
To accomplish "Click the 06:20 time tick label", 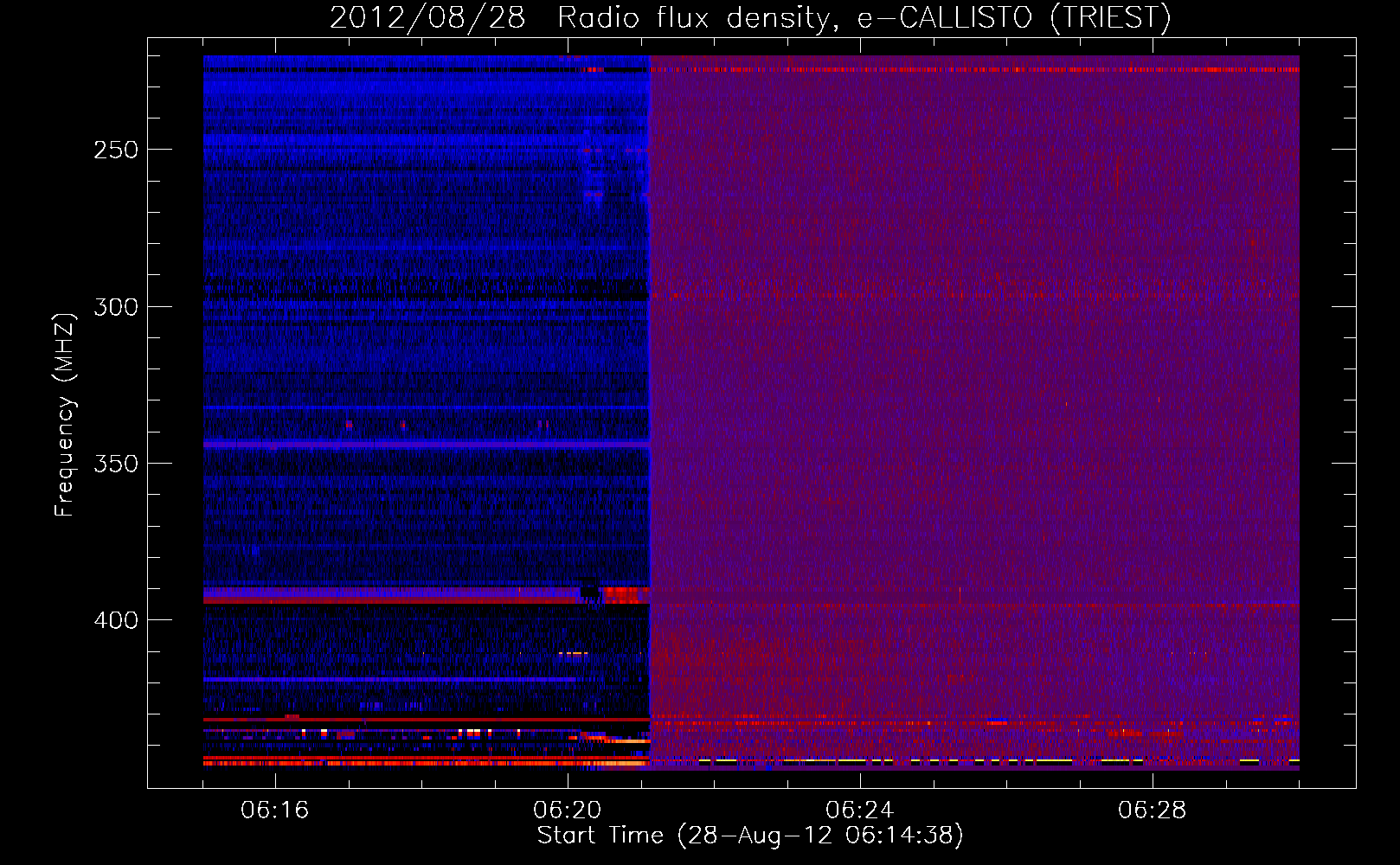I will pos(568,811).
